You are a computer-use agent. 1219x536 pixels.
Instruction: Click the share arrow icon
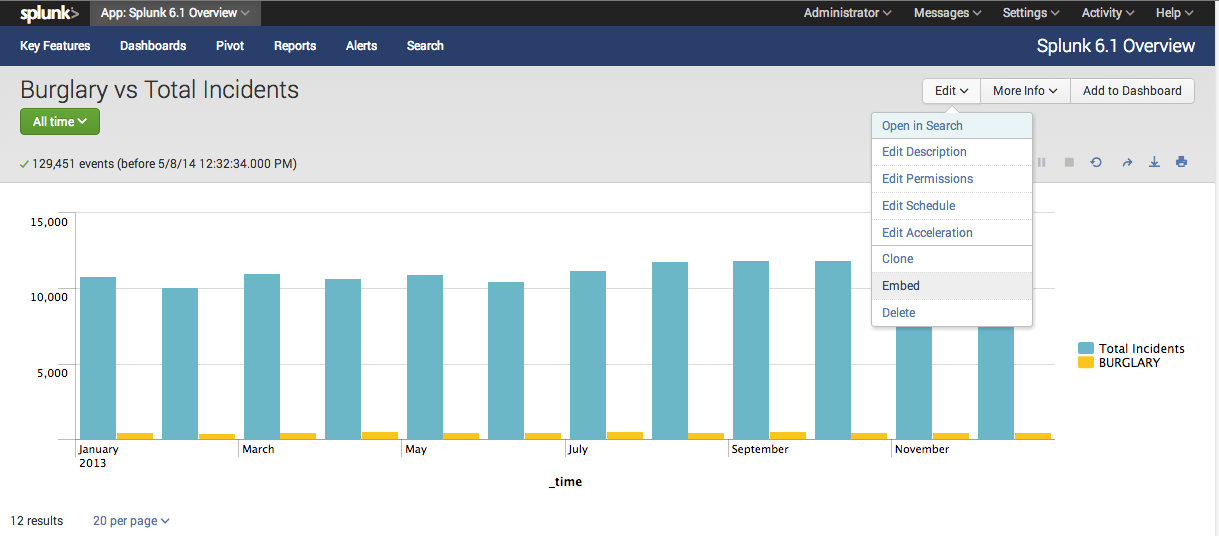point(1126,162)
